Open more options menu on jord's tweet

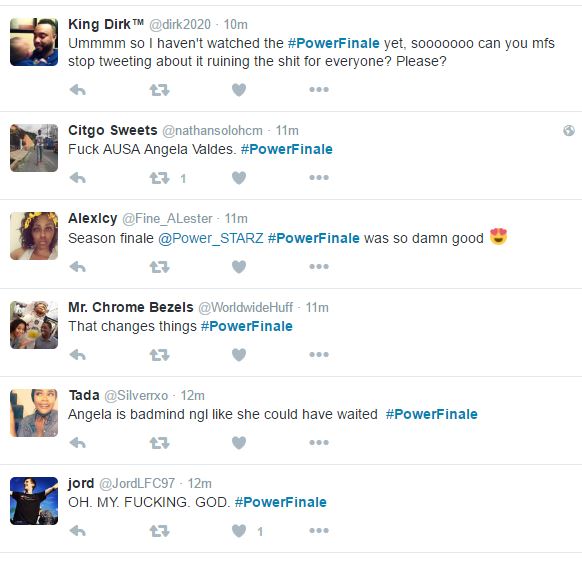point(319,531)
